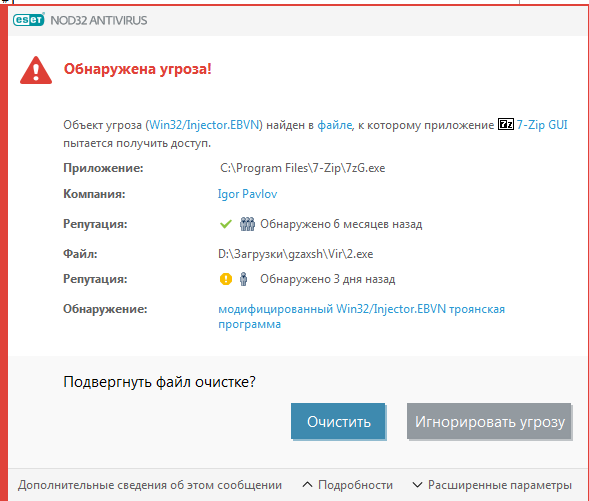Click the path C:\Program Files\7-Zip\7zG.exe
Image resolution: width=589 pixels, height=501 pixels.
tap(302, 168)
